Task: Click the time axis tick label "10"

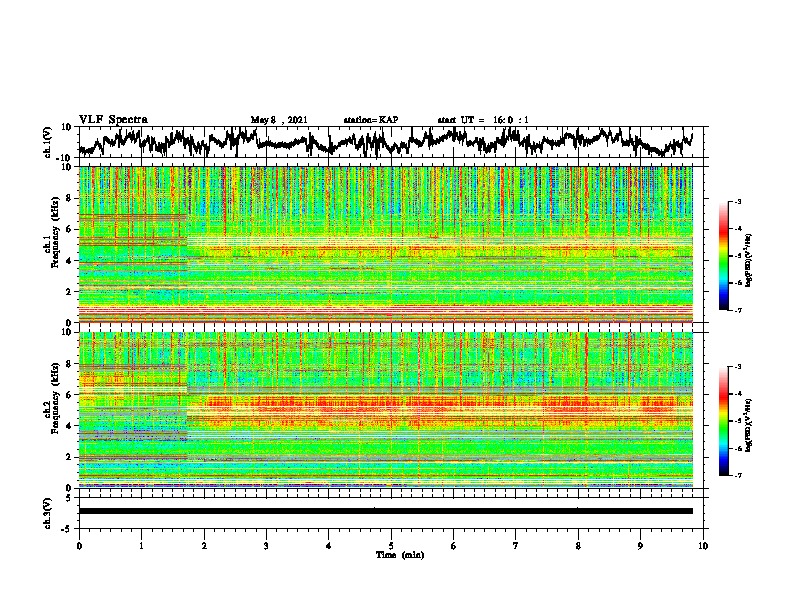Action: tap(703, 546)
